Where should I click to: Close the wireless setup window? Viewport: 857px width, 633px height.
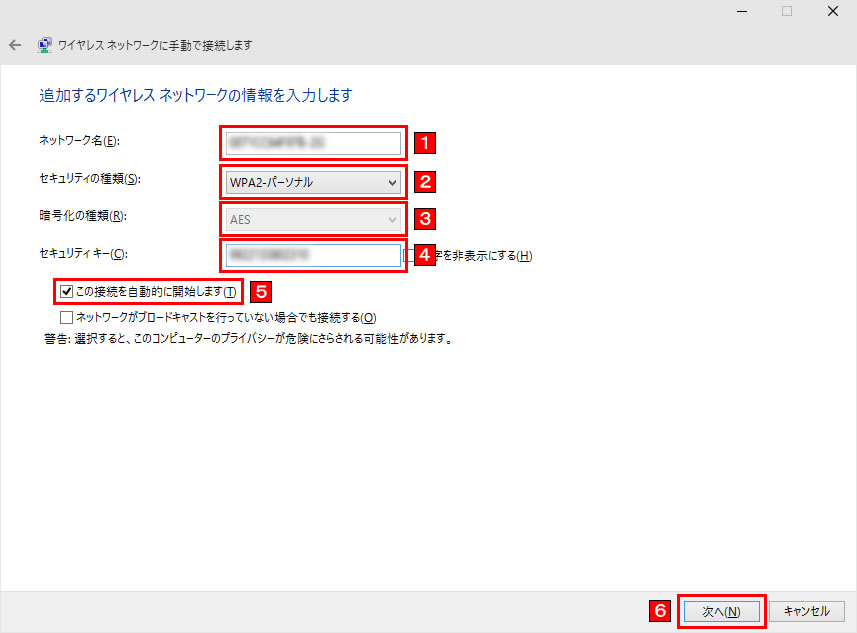pos(832,11)
